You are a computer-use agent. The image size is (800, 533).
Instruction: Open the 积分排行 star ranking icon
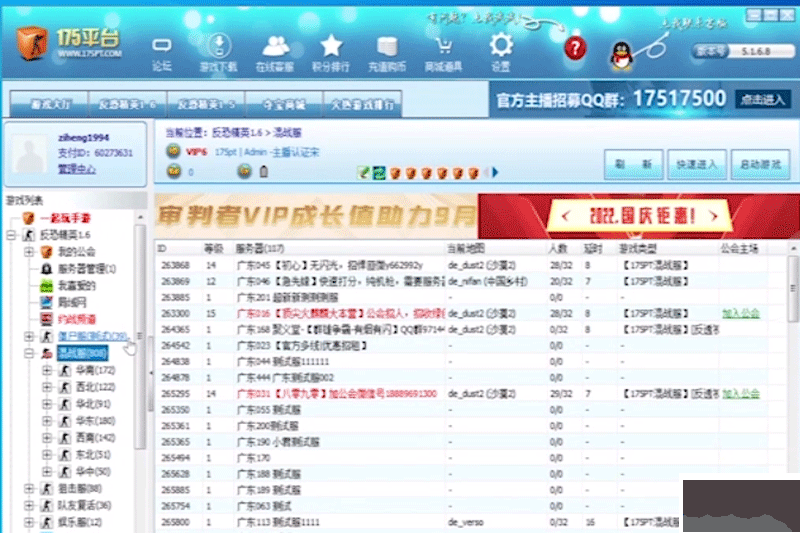click(x=331, y=53)
